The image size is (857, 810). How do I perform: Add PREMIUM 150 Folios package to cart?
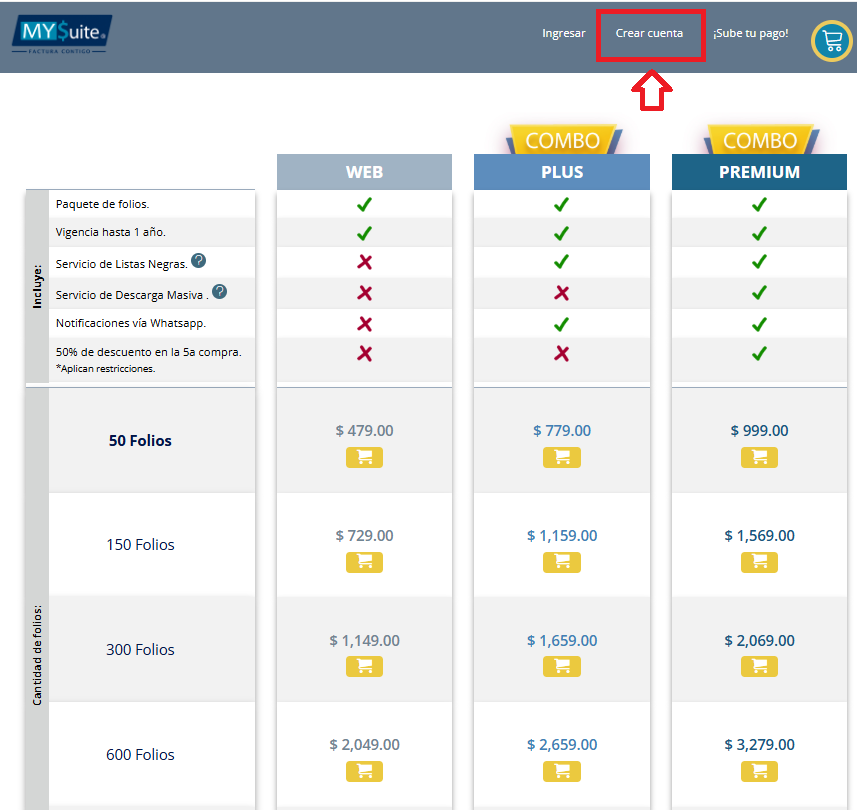(x=759, y=562)
